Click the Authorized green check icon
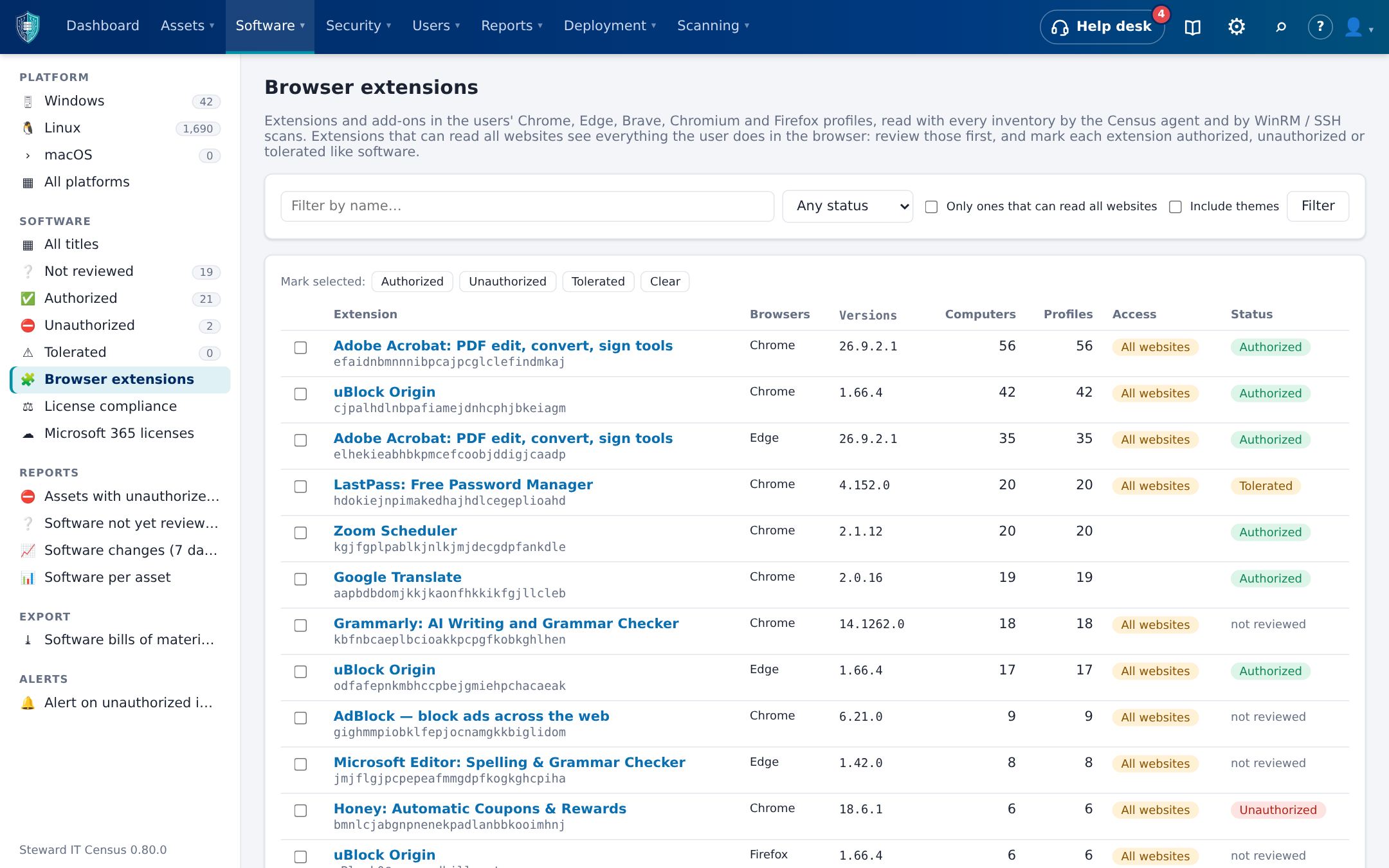This screenshot has width=1389, height=868. click(x=28, y=299)
